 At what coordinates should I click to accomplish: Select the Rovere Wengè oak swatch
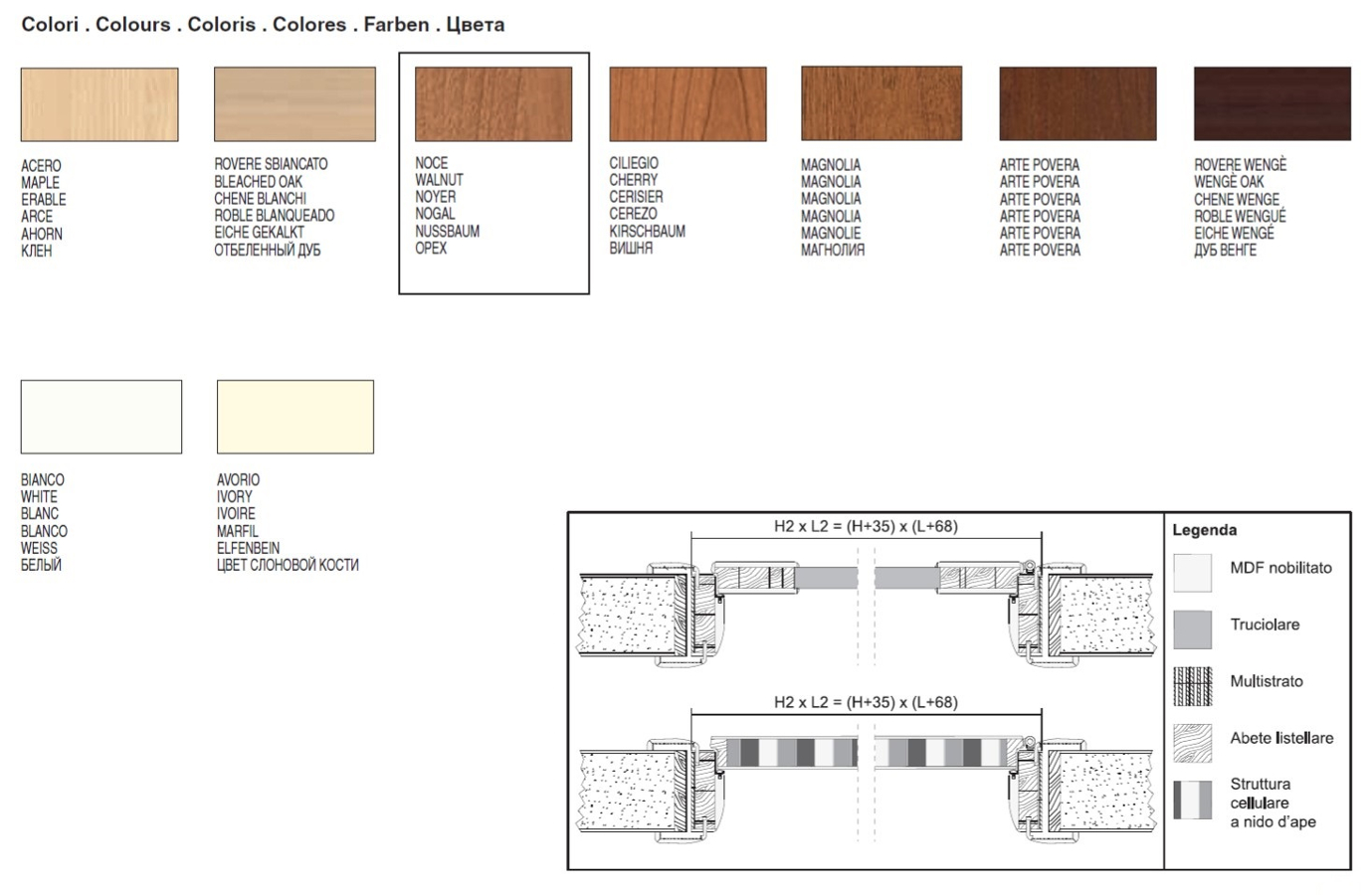(1272, 104)
